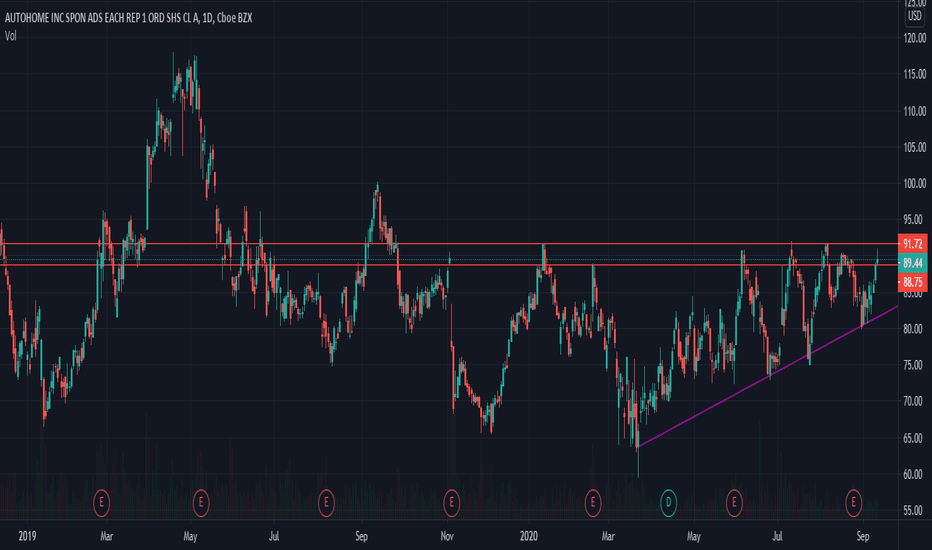Viewport: 932px width, 550px height.
Task: Click the earnings marker below March 2019
Action: click(102, 503)
